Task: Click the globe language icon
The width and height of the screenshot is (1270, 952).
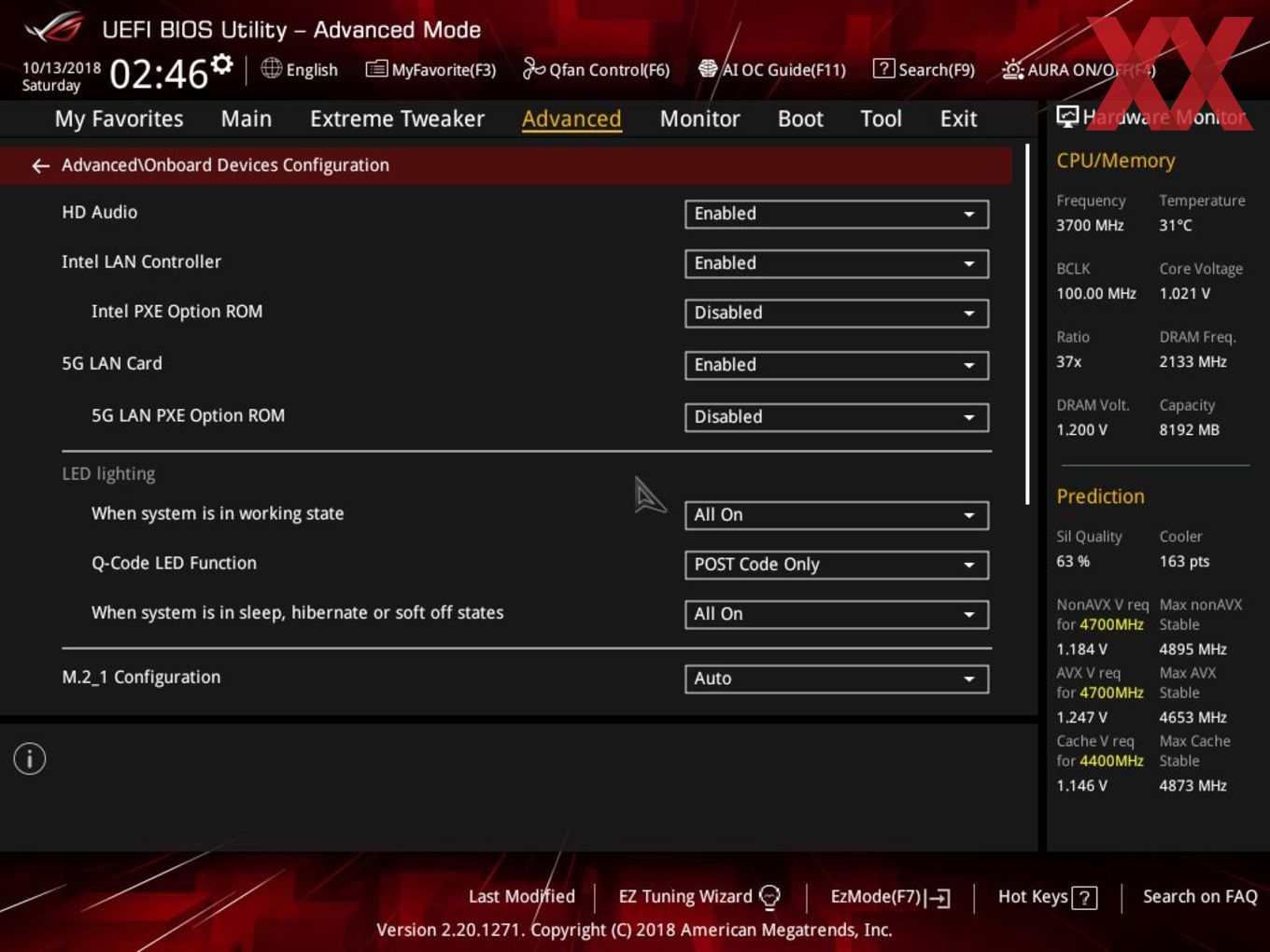Action: (271, 68)
